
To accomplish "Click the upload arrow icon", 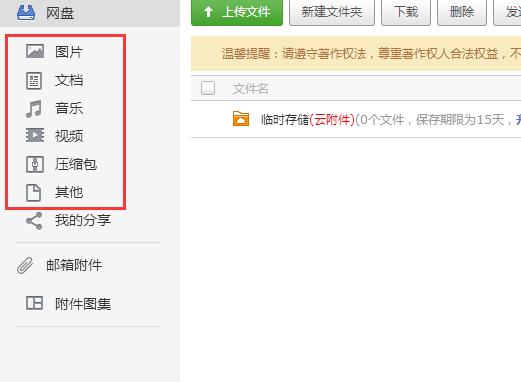I will 208,12.
